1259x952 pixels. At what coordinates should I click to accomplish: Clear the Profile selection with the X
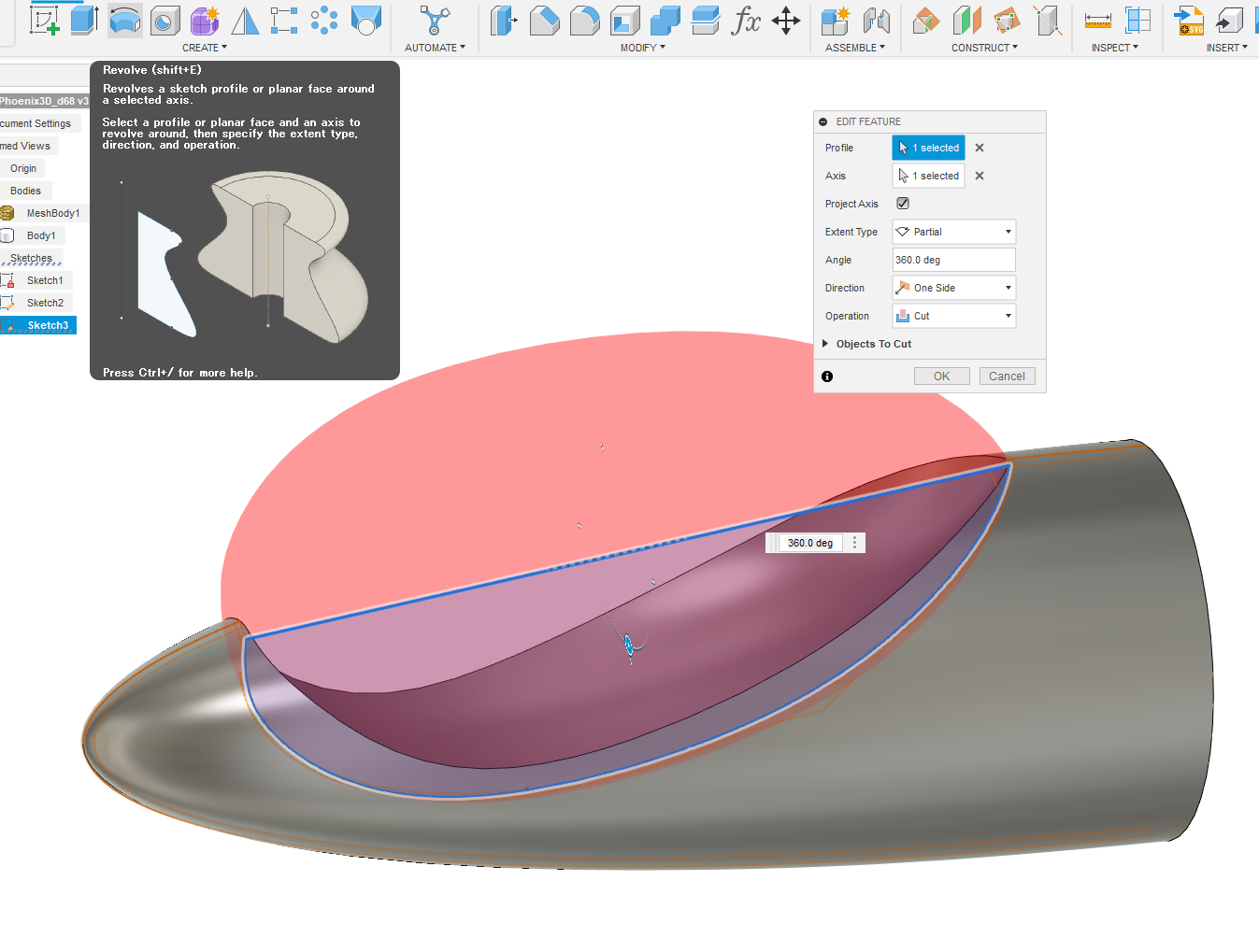979,148
